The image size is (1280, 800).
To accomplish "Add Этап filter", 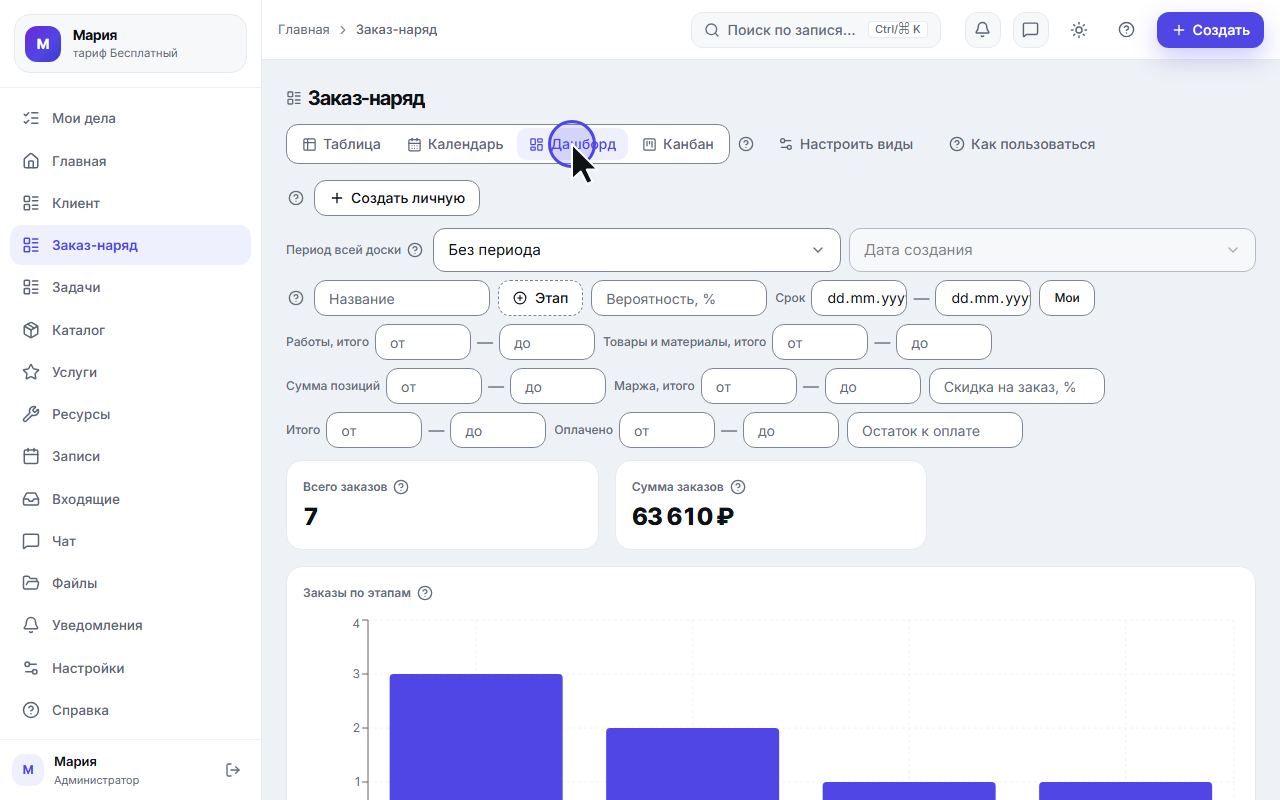I will [x=540, y=298].
